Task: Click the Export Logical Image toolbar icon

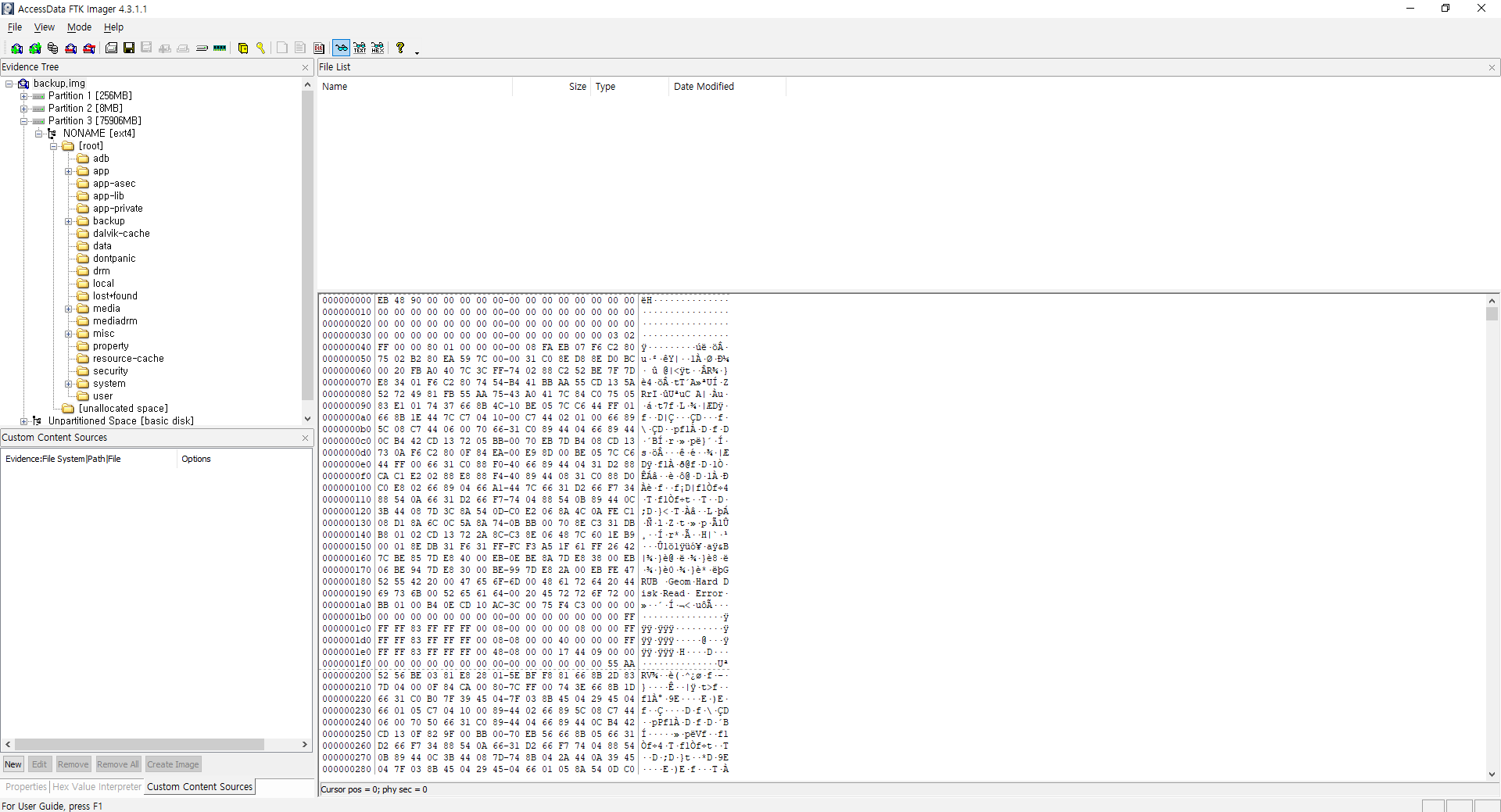Action: tap(146, 48)
